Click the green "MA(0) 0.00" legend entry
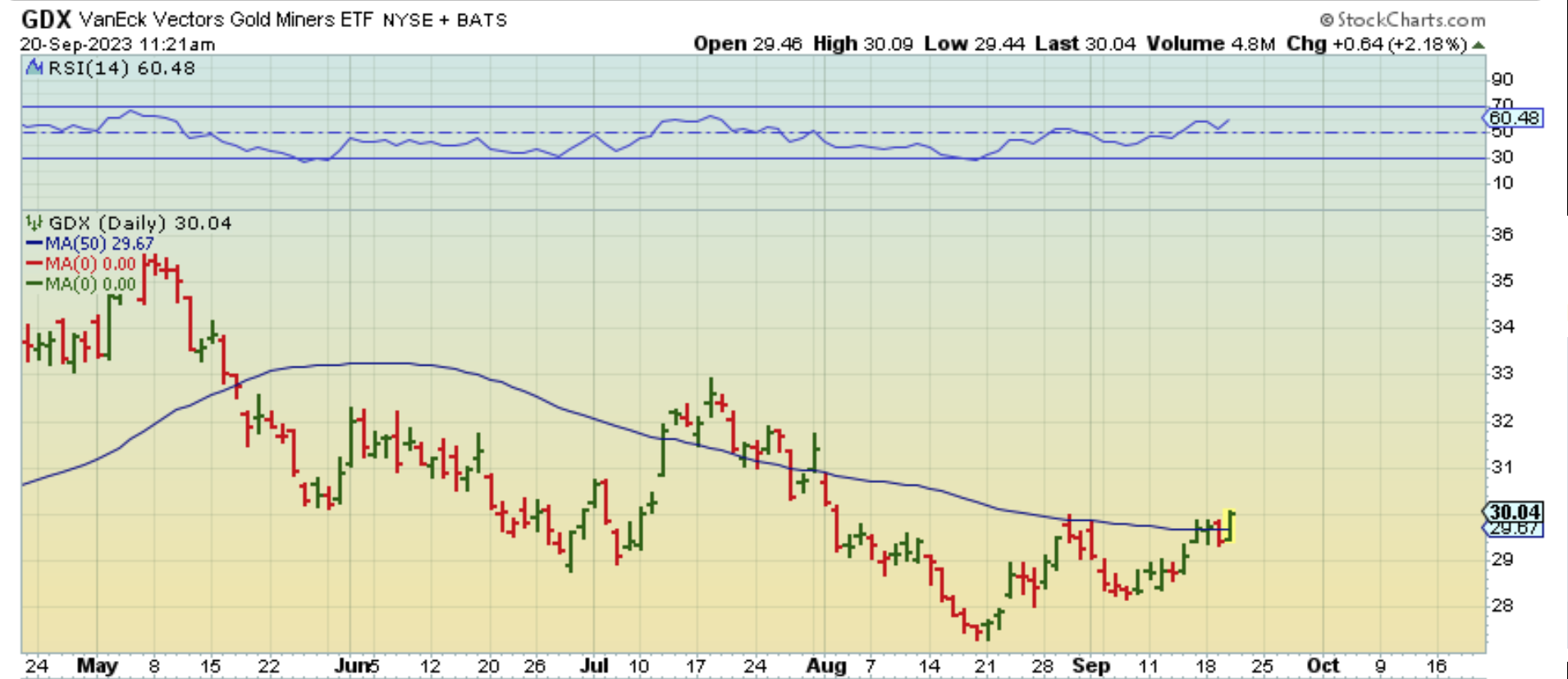The height and width of the screenshot is (679, 1568). (x=81, y=285)
